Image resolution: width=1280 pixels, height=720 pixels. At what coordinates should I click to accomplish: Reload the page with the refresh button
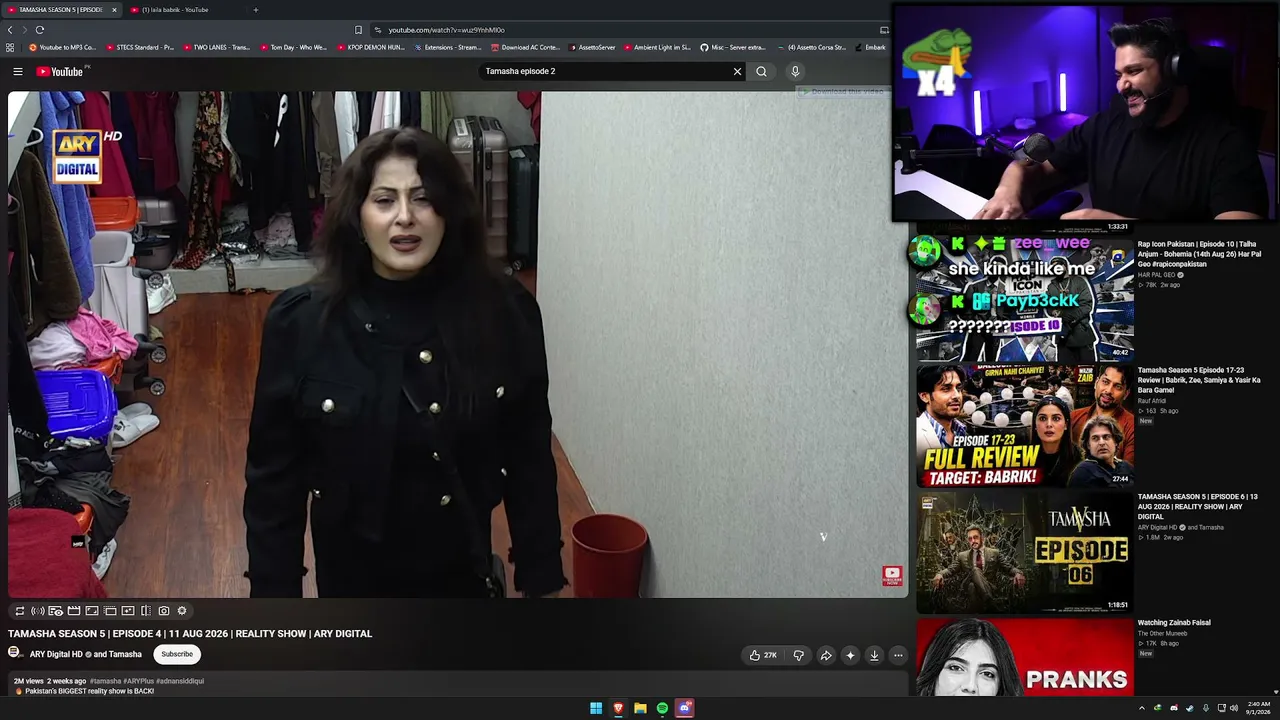point(40,30)
